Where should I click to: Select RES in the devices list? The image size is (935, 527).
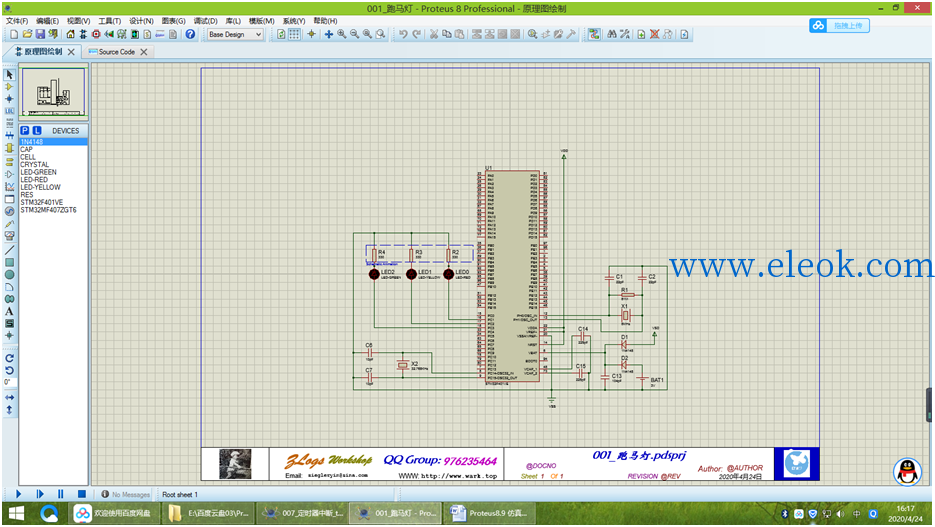tap(53, 195)
